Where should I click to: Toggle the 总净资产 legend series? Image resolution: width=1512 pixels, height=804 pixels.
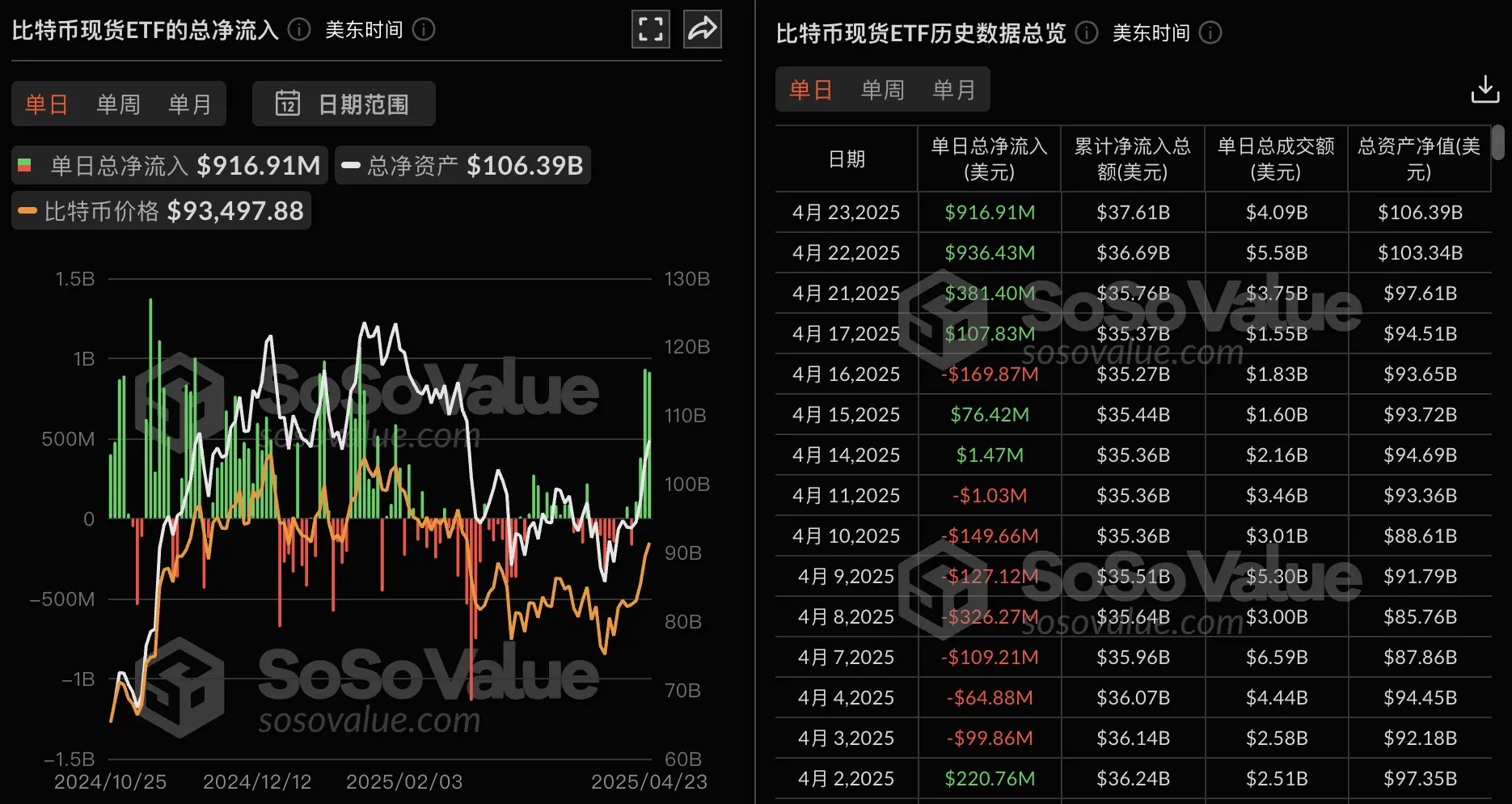pyautogui.click(x=462, y=166)
